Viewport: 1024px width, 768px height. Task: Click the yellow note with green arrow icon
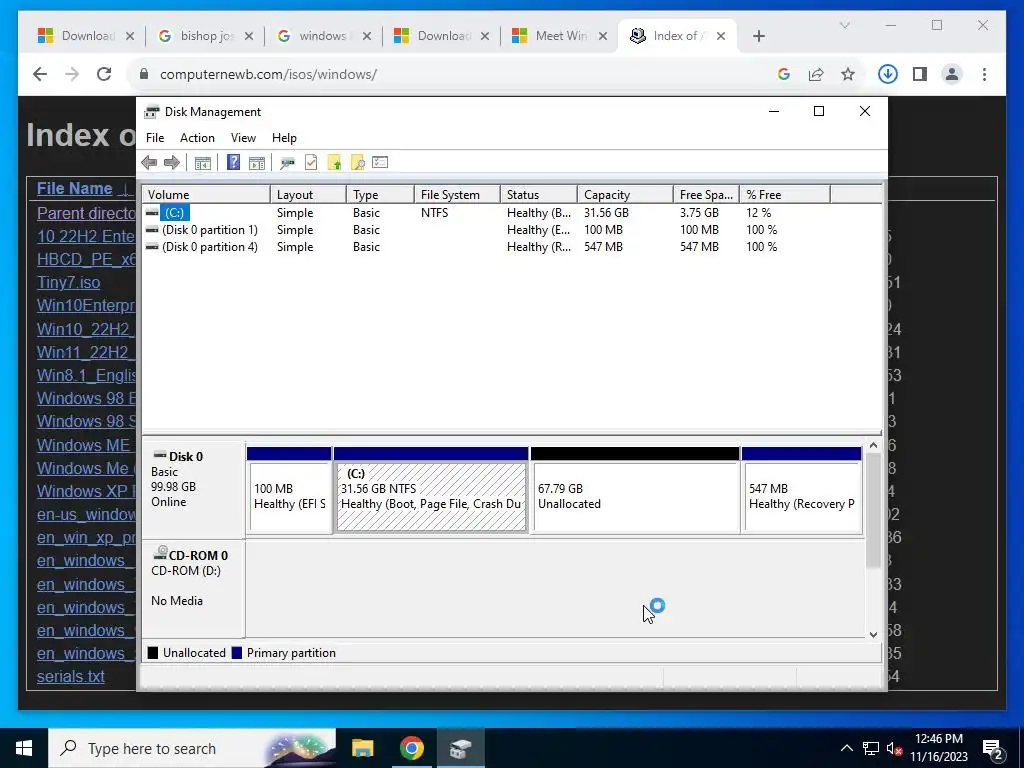tap(334, 163)
